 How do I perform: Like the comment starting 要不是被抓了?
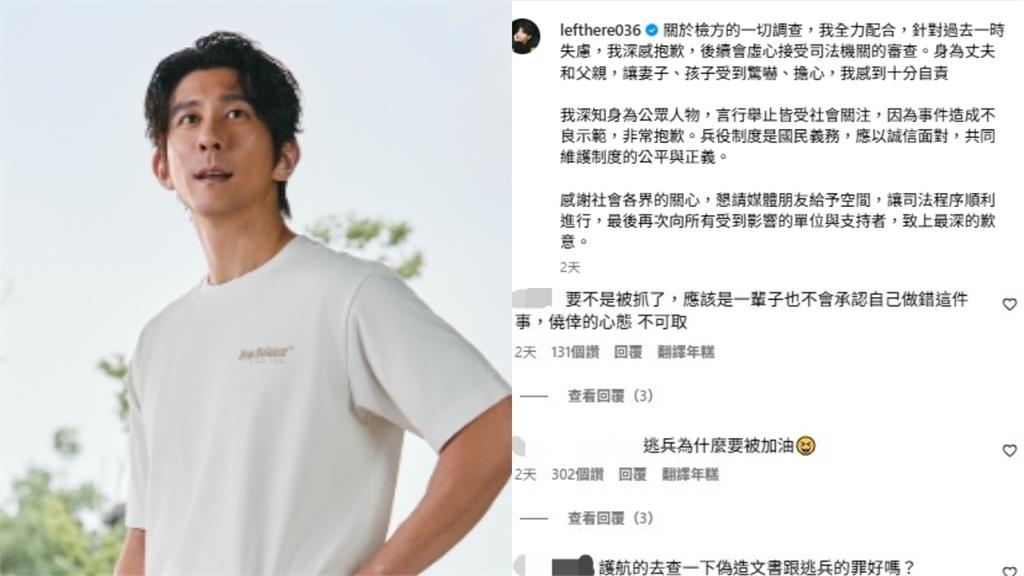click(x=1010, y=304)
